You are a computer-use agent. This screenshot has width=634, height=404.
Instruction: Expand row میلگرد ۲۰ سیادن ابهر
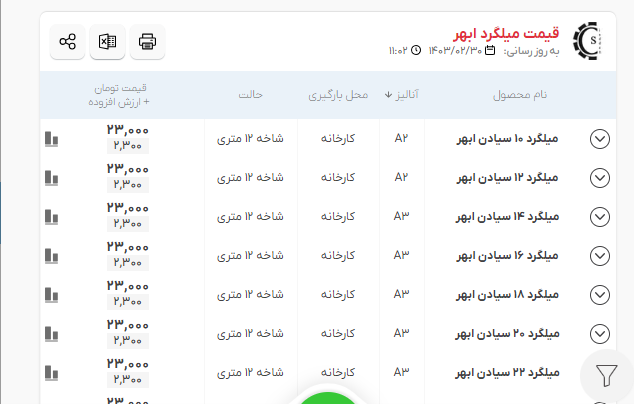coord(600,333)
